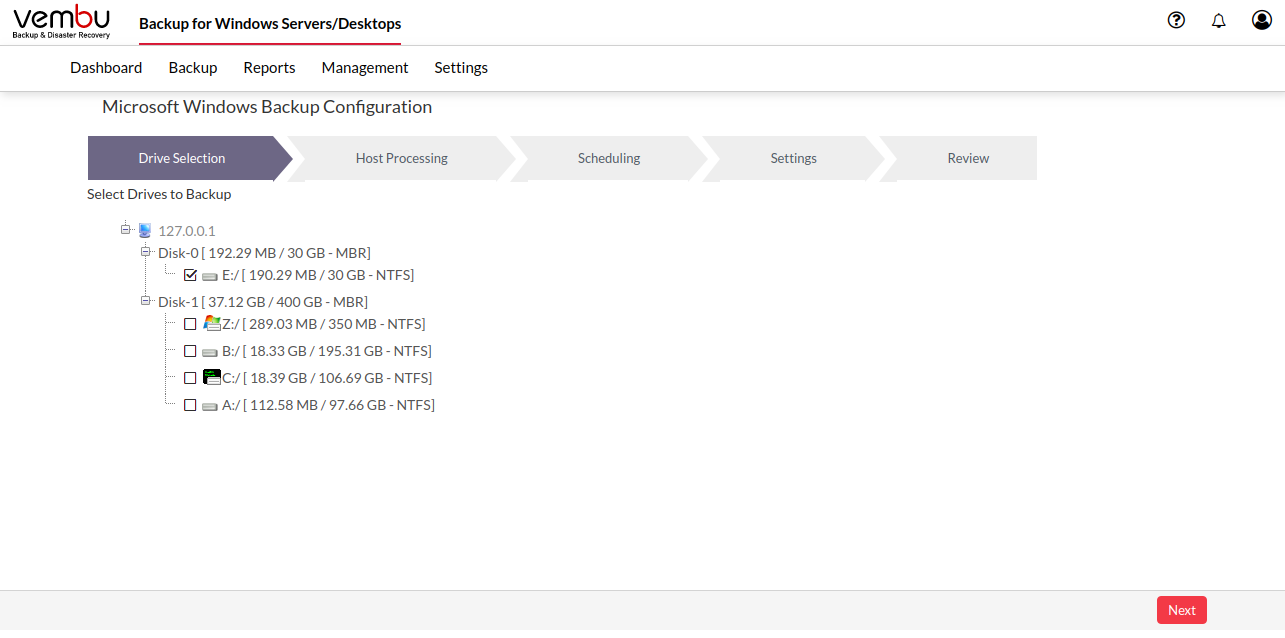Collapse the 127.0.0.1 host node
The width and height of the screenshot is (1285, 638).
click(x=125, y=229)
